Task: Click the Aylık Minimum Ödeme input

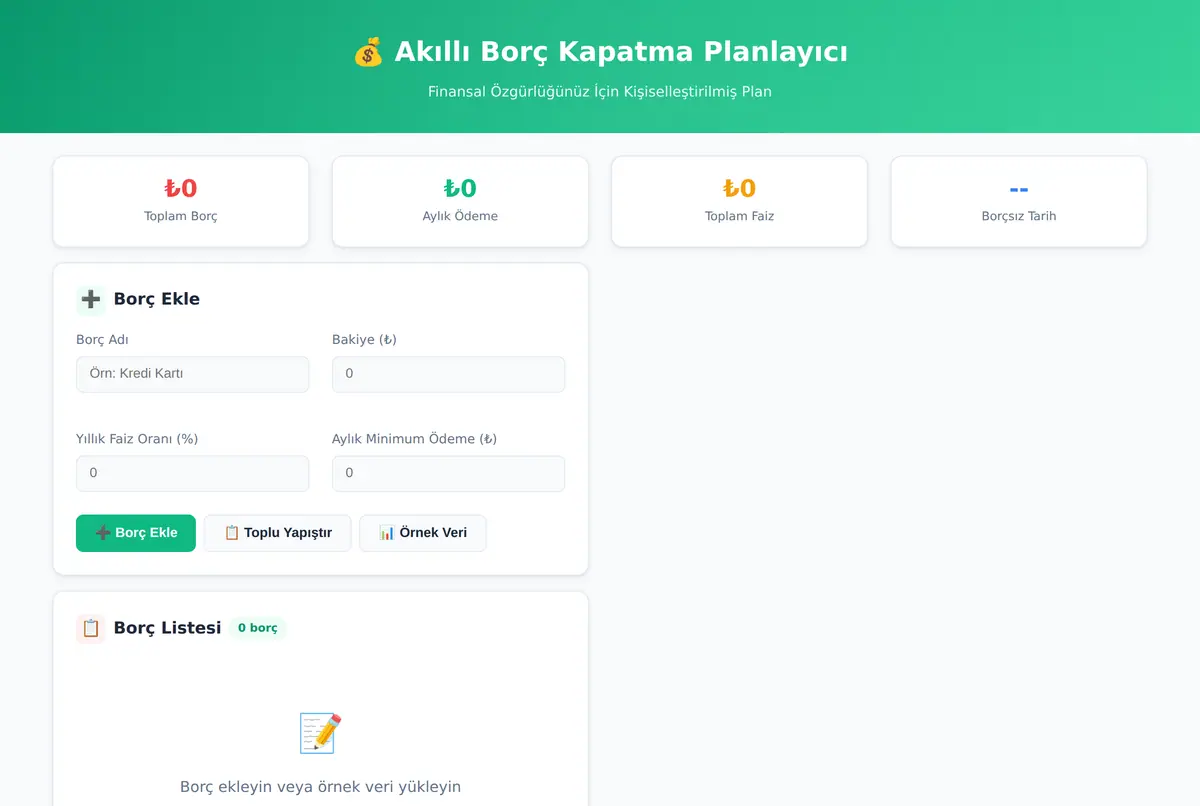Action: pos(449,473)
